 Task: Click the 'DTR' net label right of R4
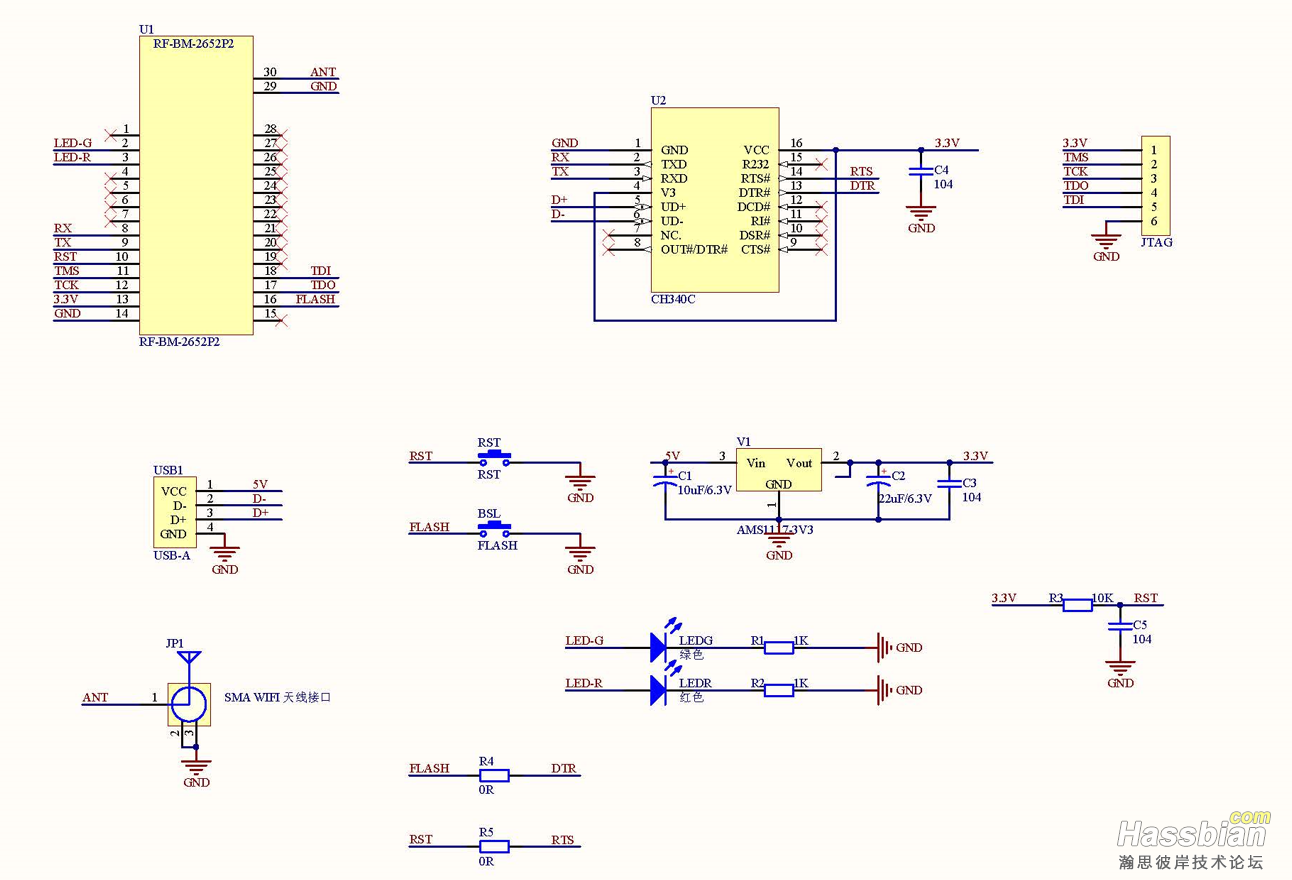click(x=564, y=769)
